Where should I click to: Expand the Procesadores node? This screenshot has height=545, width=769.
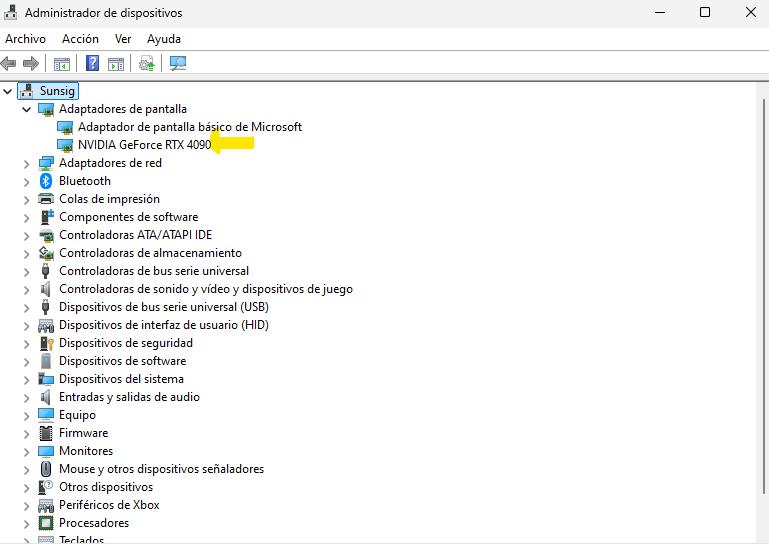26,524
